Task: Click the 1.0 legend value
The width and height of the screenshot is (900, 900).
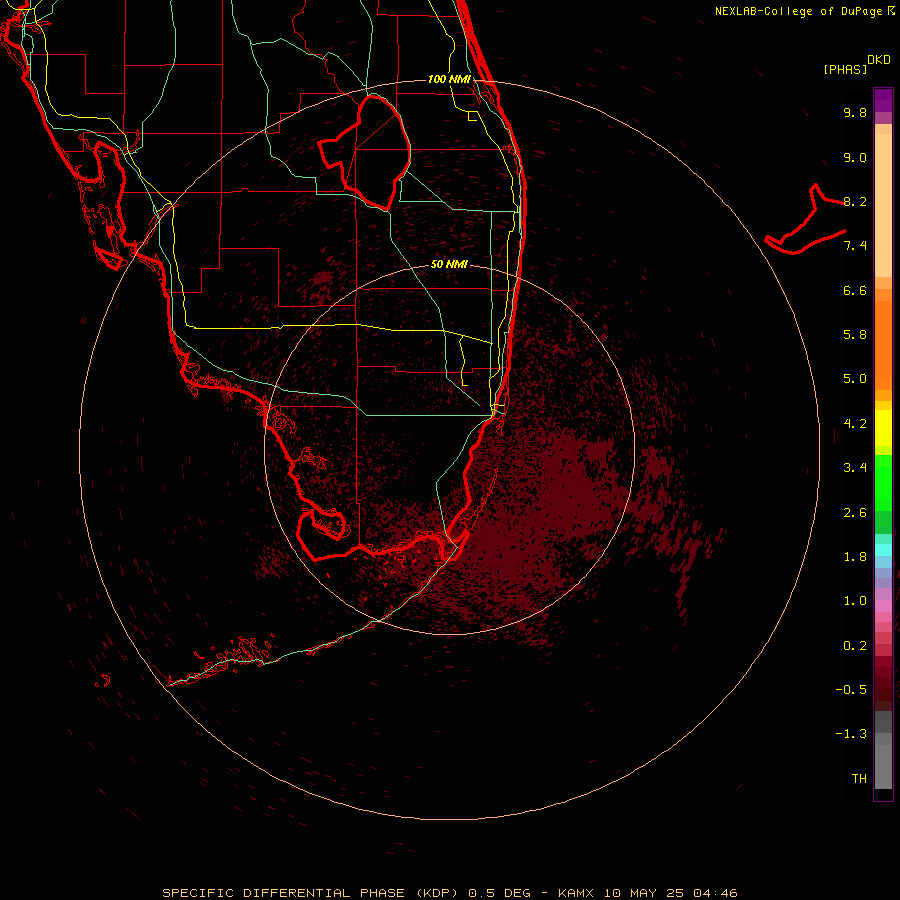Action: pyautogui.click(x=855, y=601)
